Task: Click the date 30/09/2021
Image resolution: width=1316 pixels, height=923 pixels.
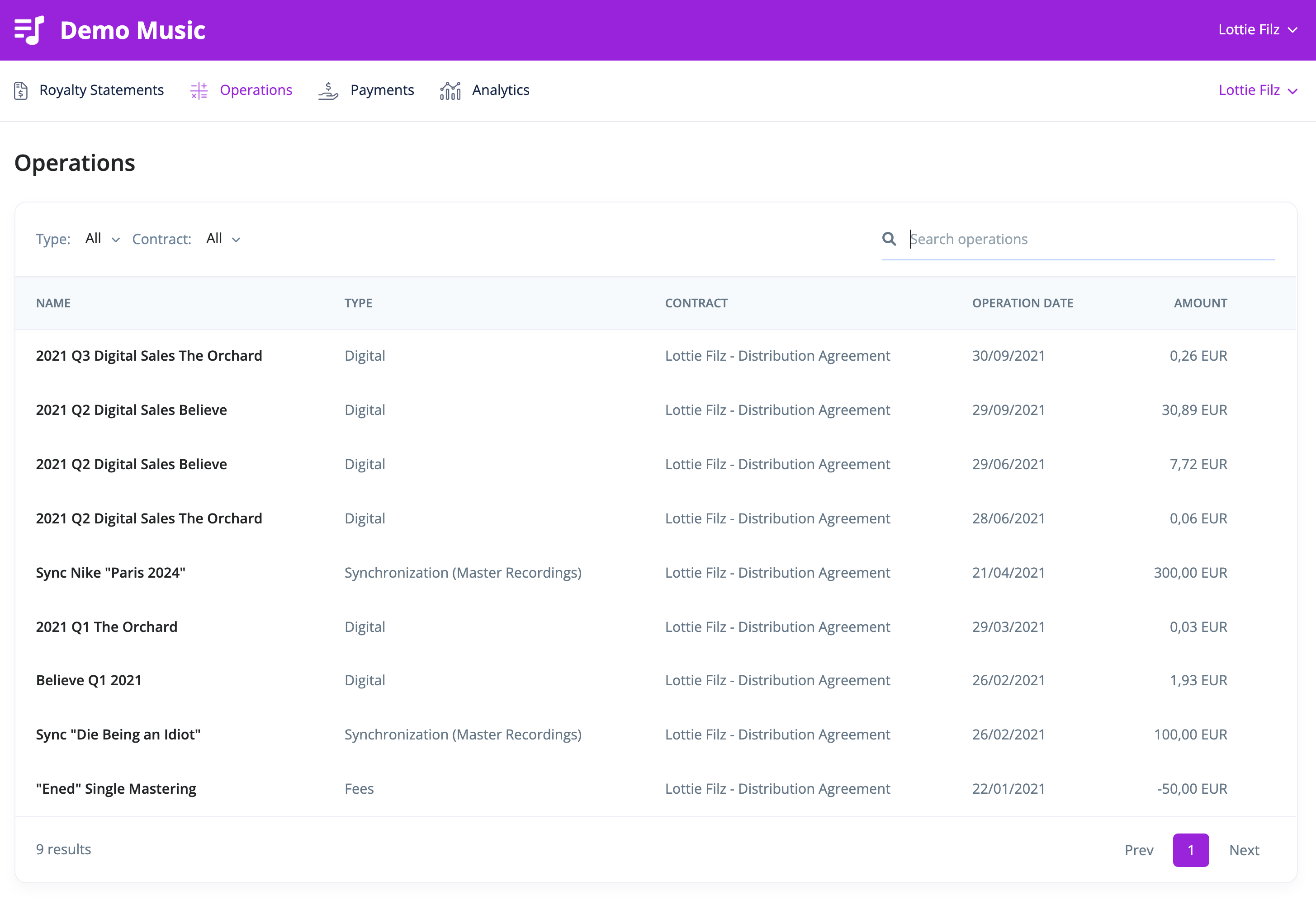Action: coord(1008,356)
